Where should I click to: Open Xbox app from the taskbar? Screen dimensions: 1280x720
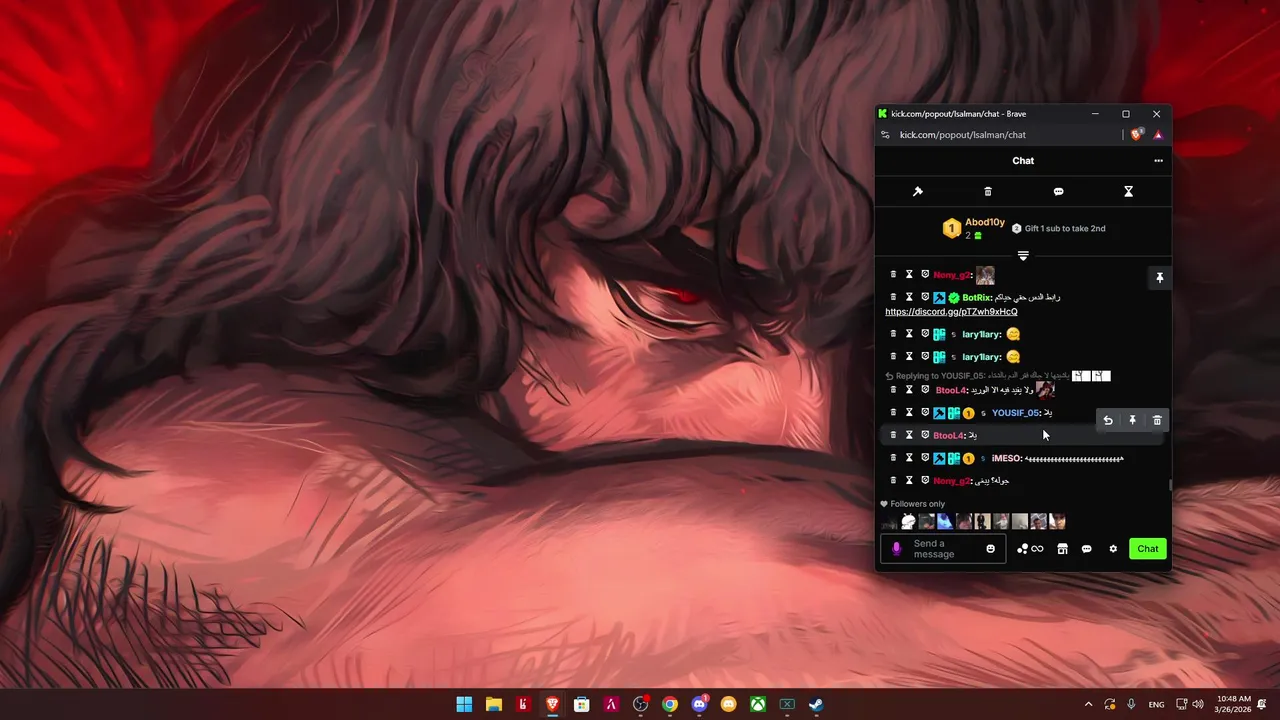(x=758, y=705)
